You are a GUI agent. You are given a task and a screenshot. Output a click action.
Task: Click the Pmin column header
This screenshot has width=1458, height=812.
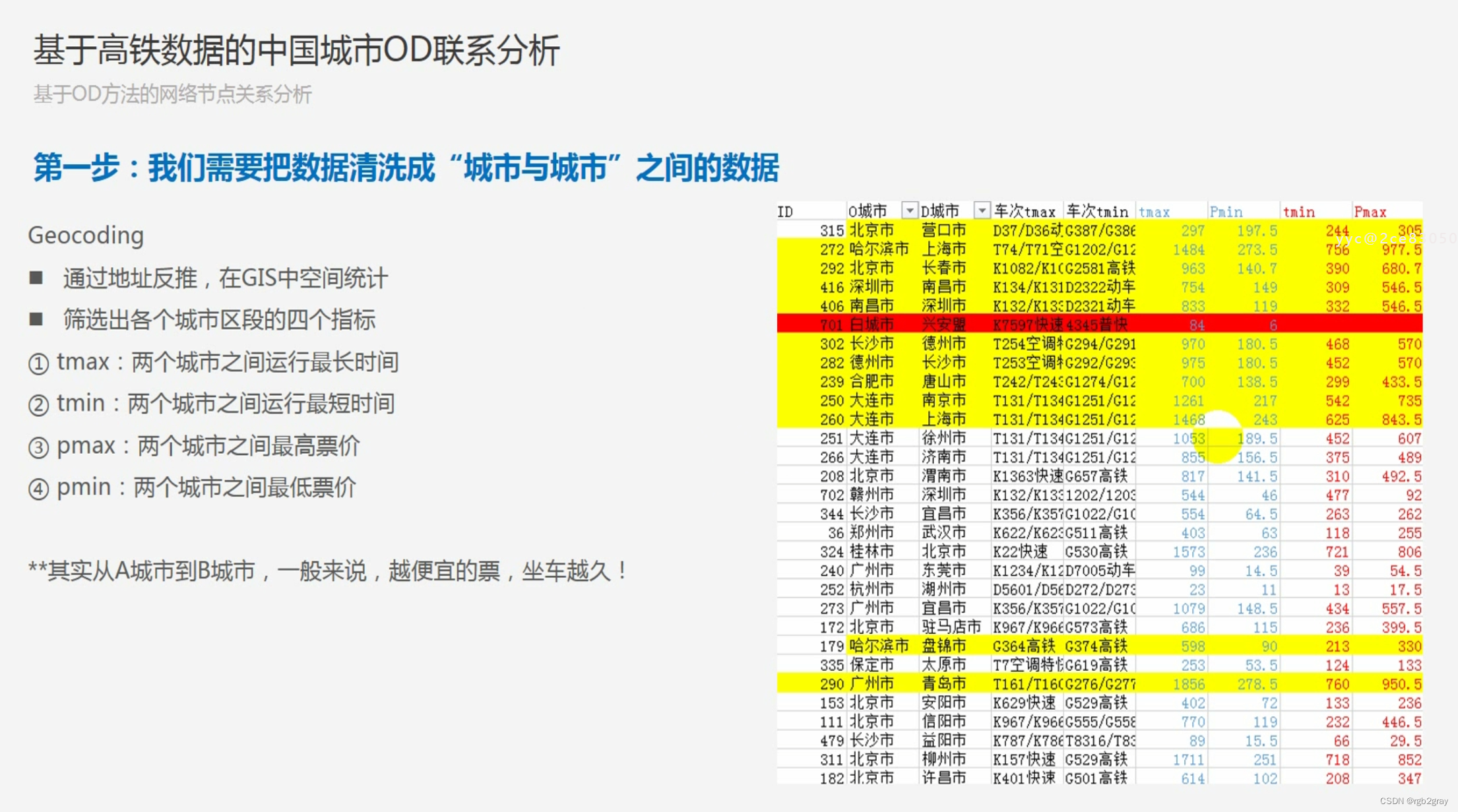coord(1226,212)
